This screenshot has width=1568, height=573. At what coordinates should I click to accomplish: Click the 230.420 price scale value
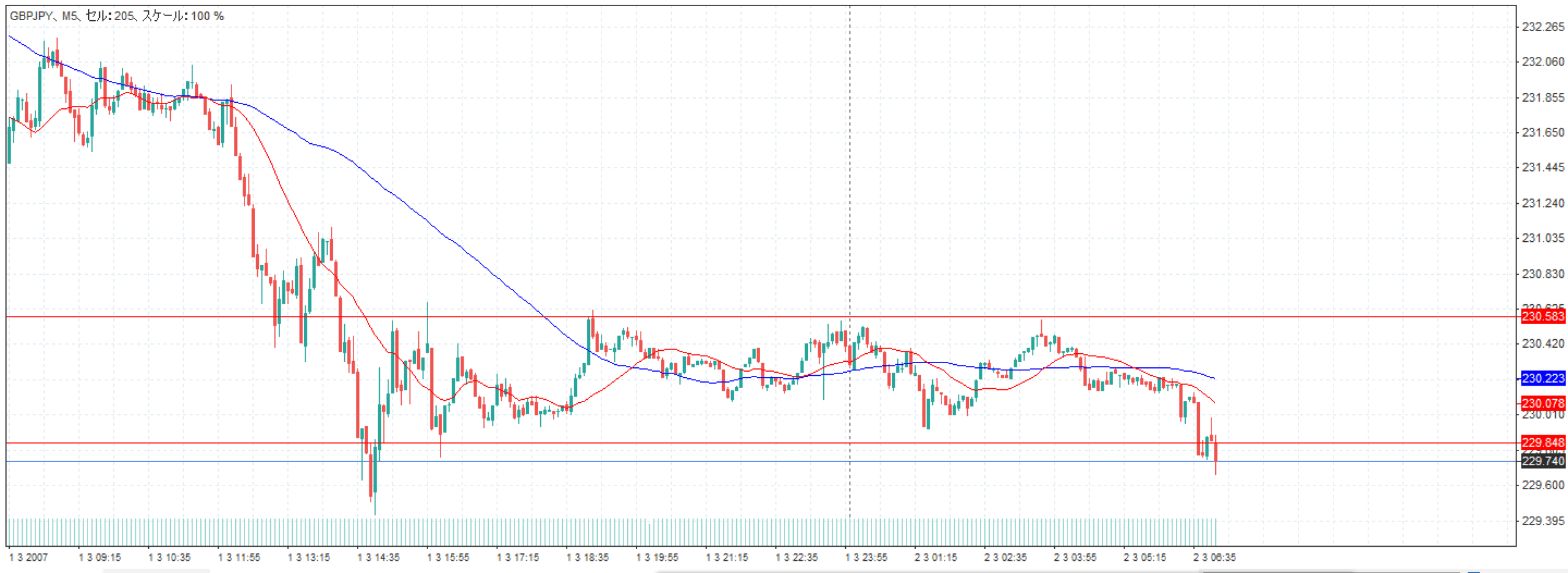(x=1542, y=343)
